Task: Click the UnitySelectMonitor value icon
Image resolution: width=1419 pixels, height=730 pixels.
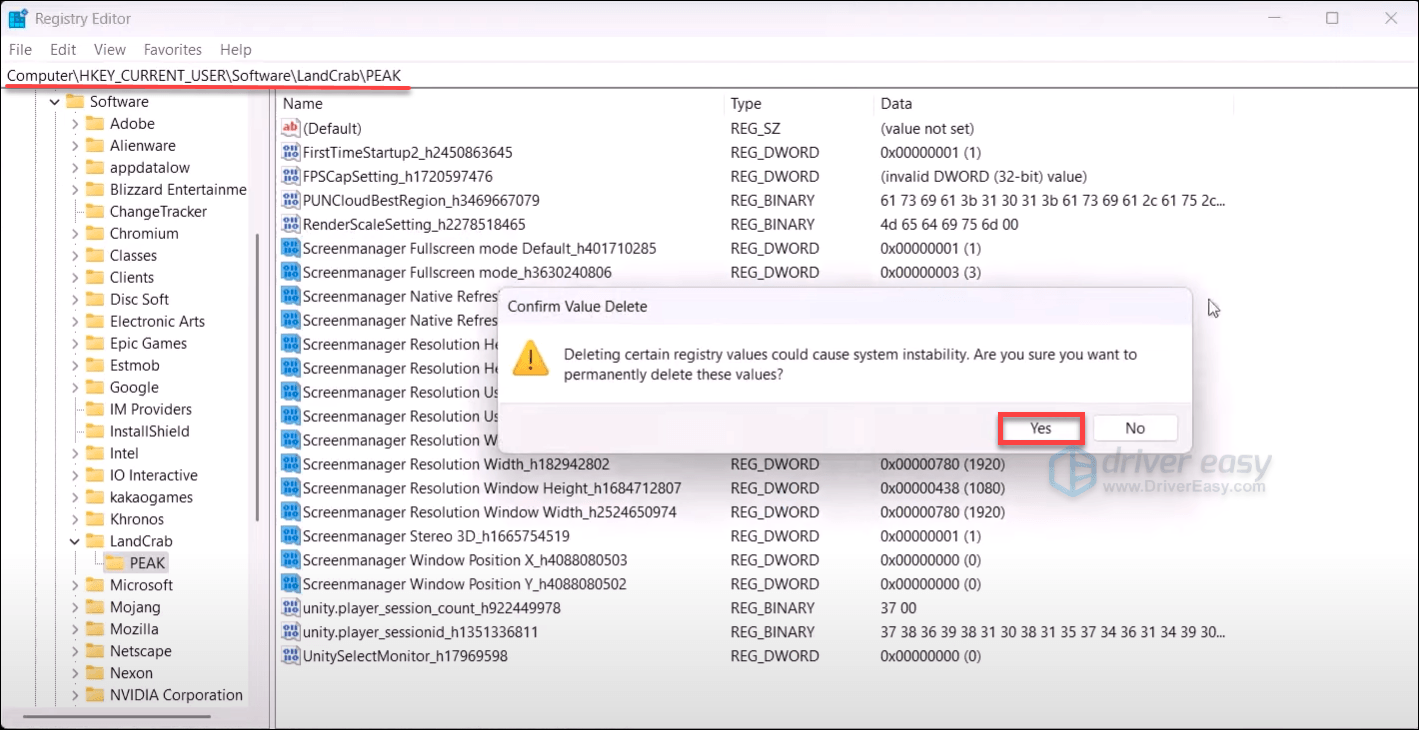Action: tap(291, 656)
